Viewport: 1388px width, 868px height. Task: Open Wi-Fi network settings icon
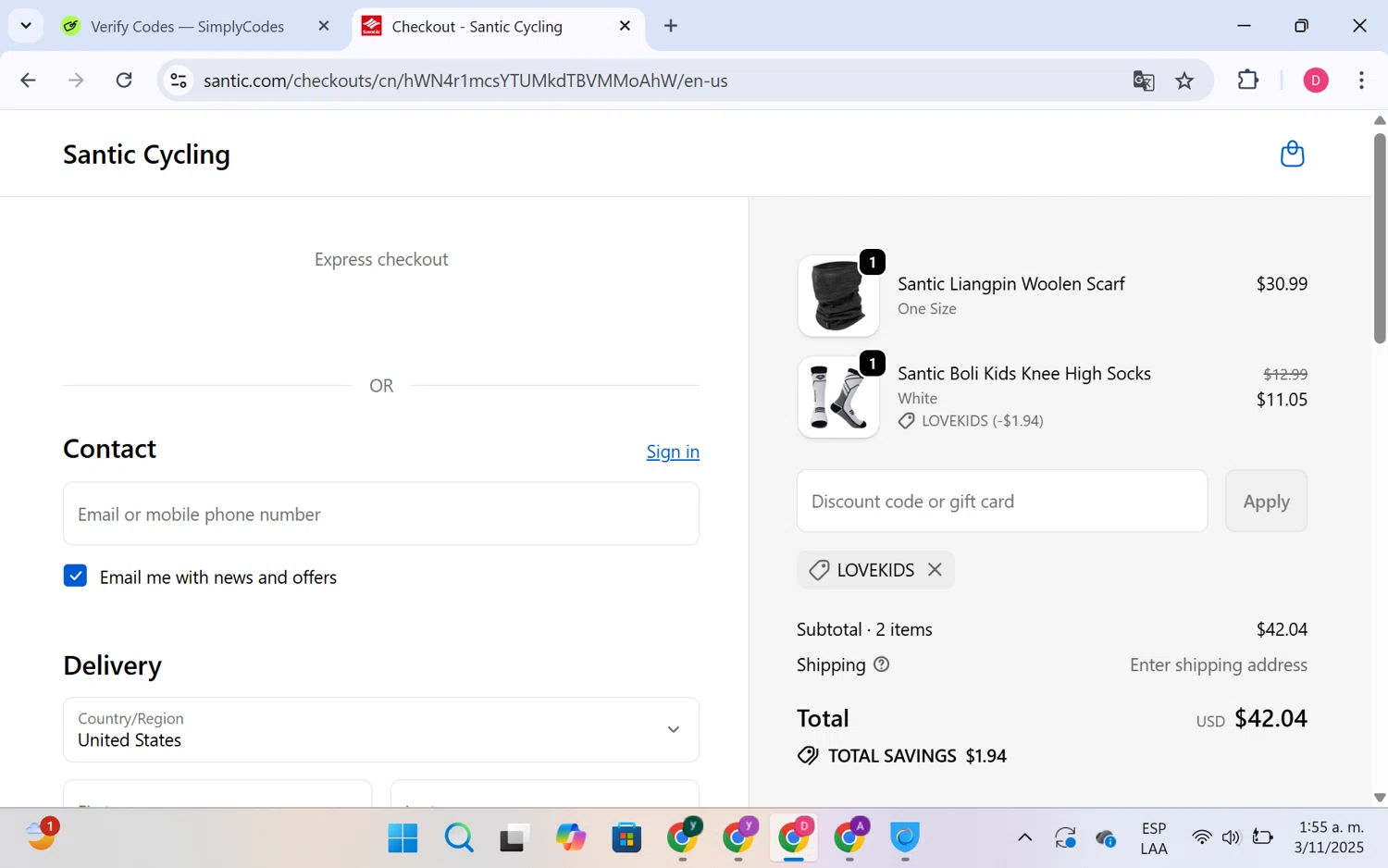[1201, 837]
